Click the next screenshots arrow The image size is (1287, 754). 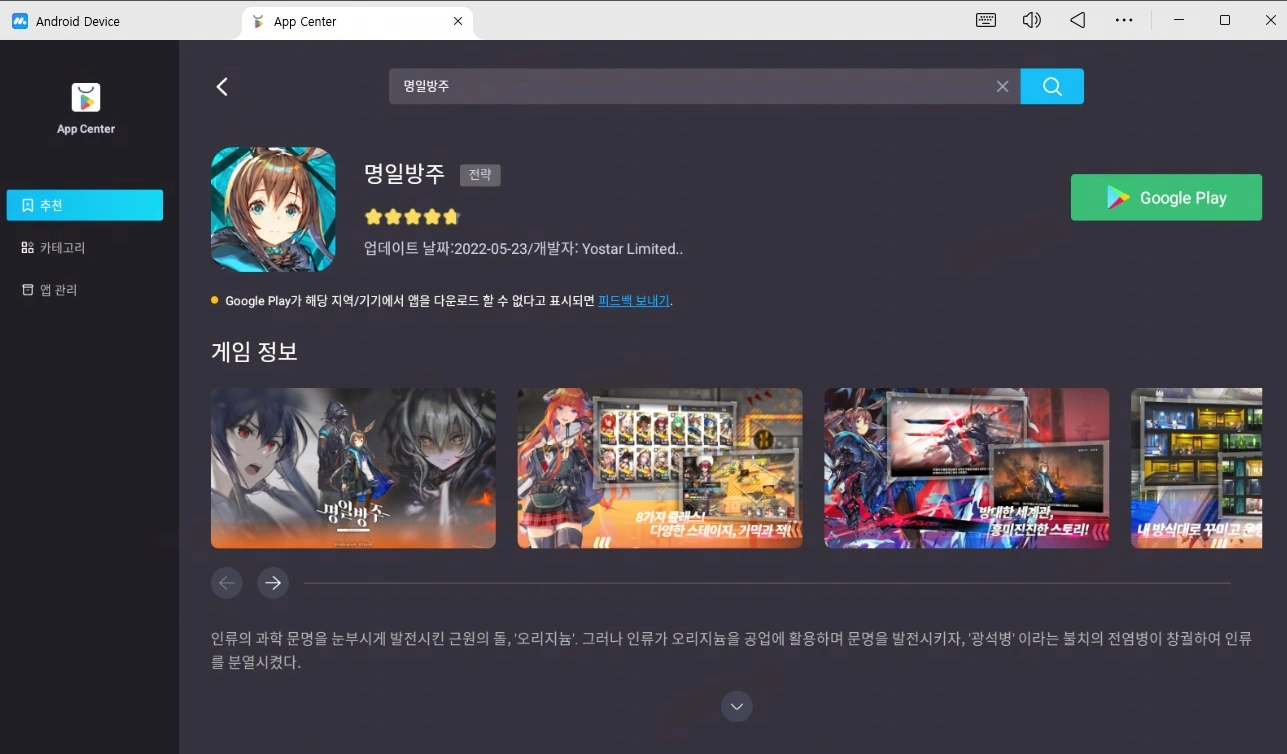click(272, 582)
